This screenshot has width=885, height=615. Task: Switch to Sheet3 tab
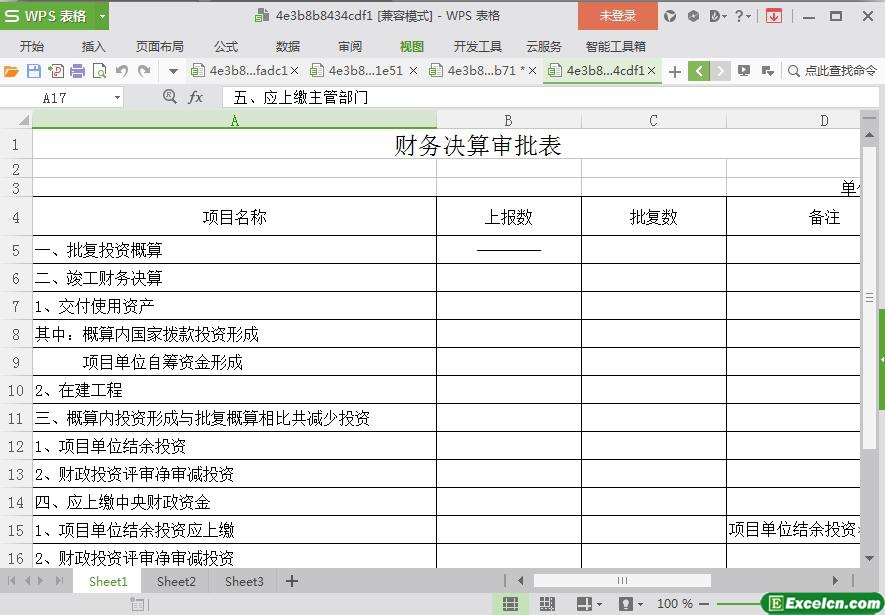[x=244, y=581]
